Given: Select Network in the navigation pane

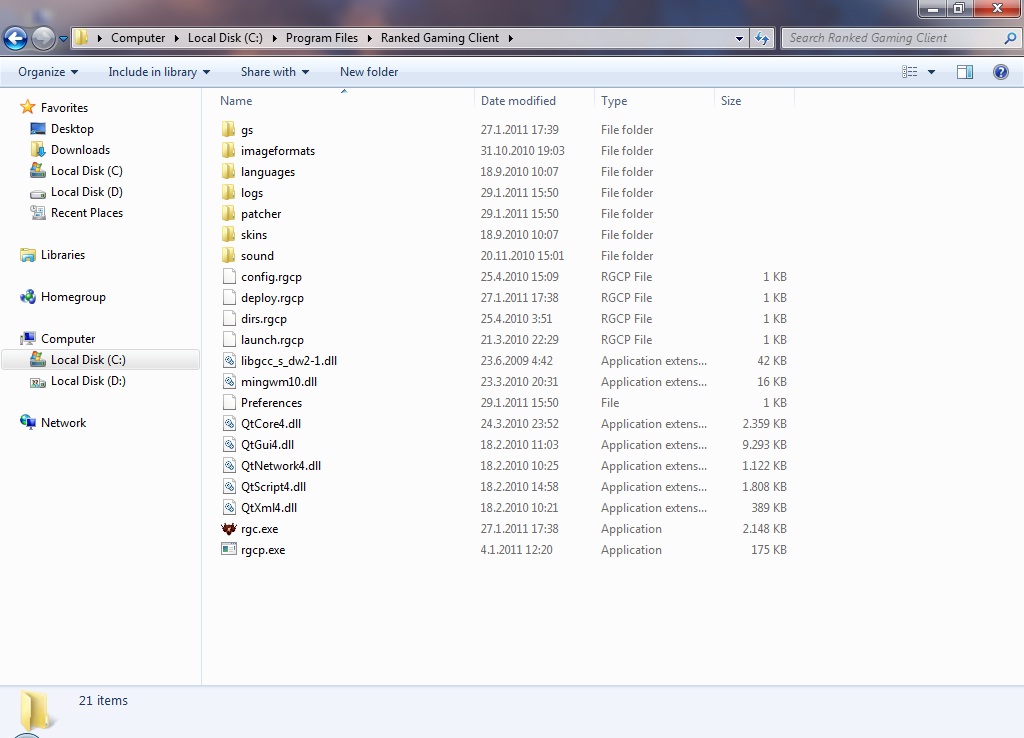Looking at the screenshot, I should click(63, 423).
